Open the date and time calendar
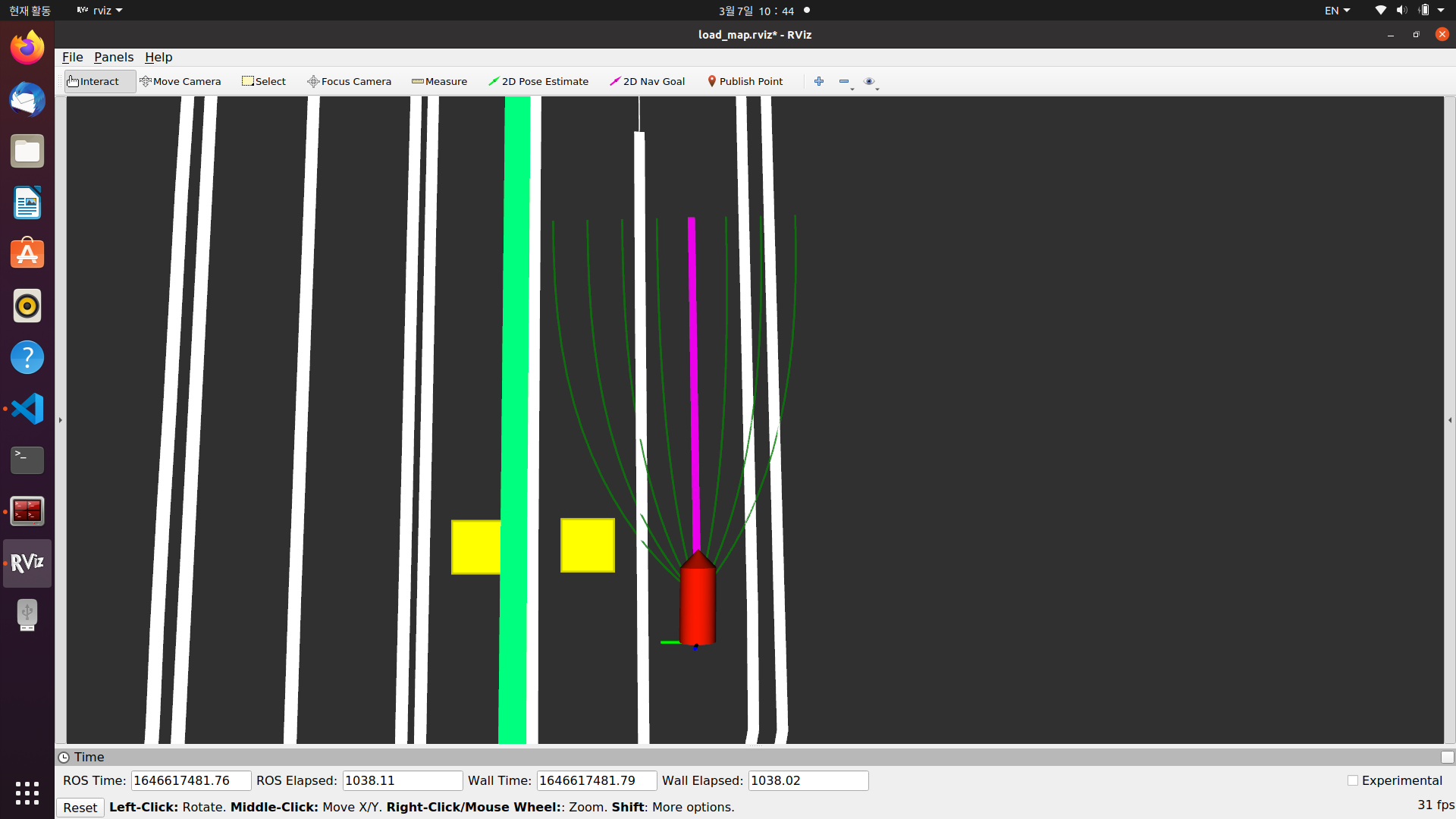Viewport: 1456px width, 819px height. [756, 11]
